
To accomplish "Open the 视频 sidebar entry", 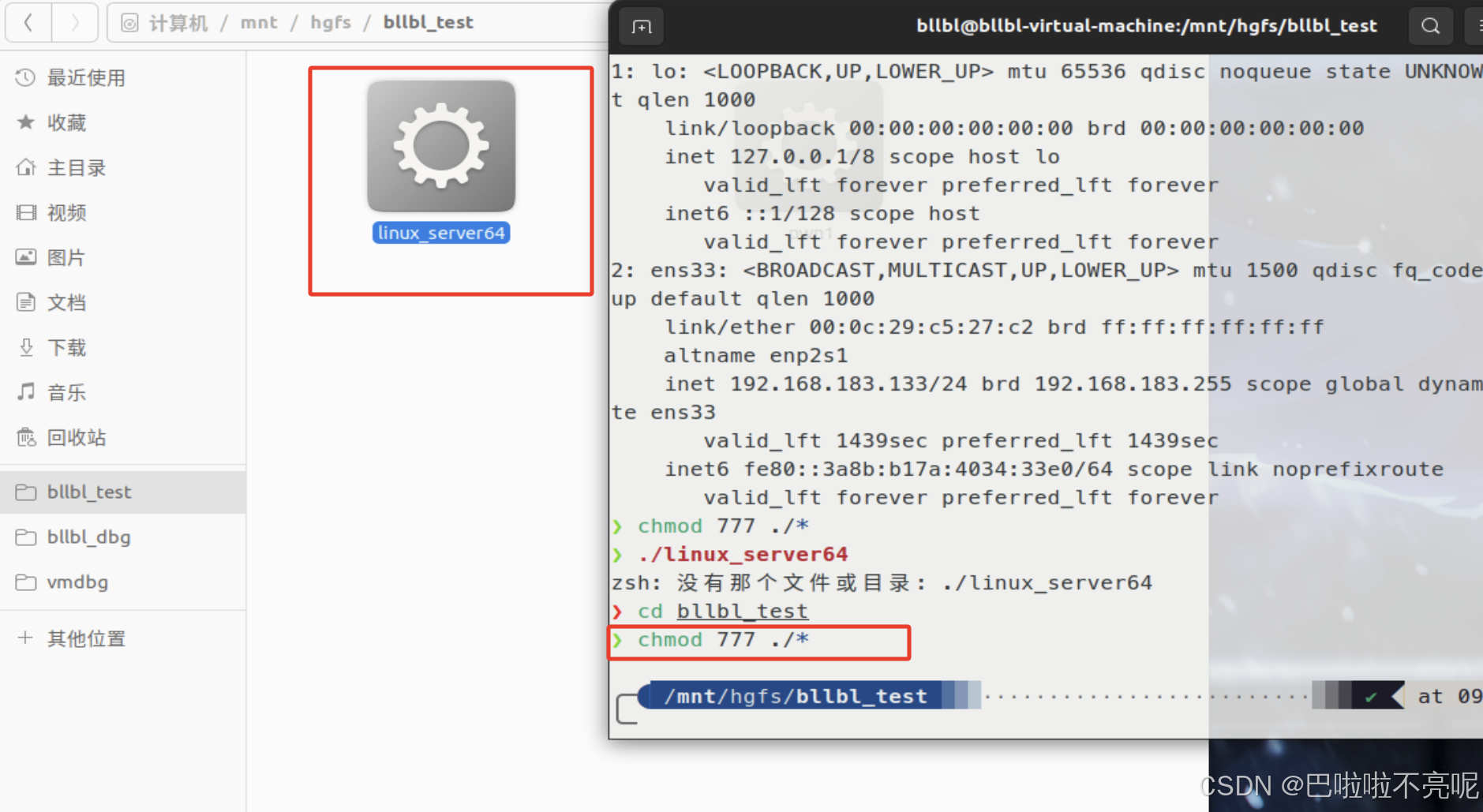I will coord(67,211).
